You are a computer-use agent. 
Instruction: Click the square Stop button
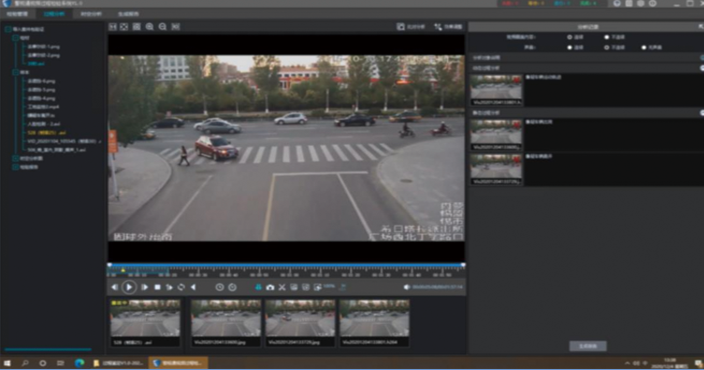157,287
